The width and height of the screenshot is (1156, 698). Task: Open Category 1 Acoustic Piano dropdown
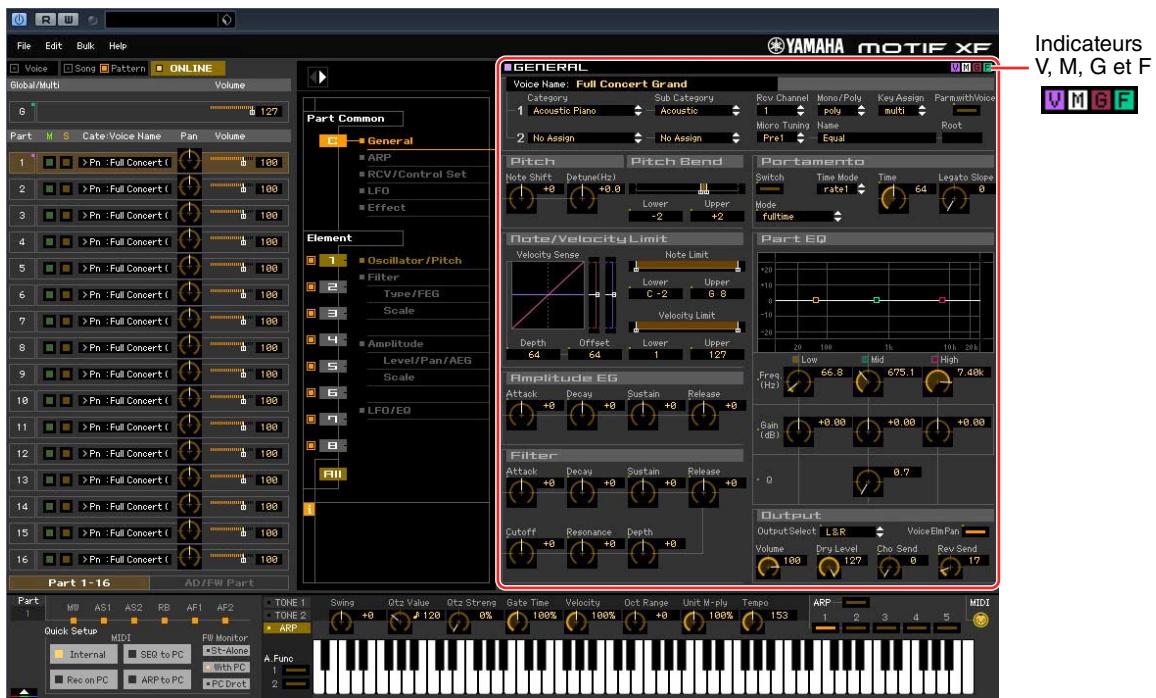[586, 111]
